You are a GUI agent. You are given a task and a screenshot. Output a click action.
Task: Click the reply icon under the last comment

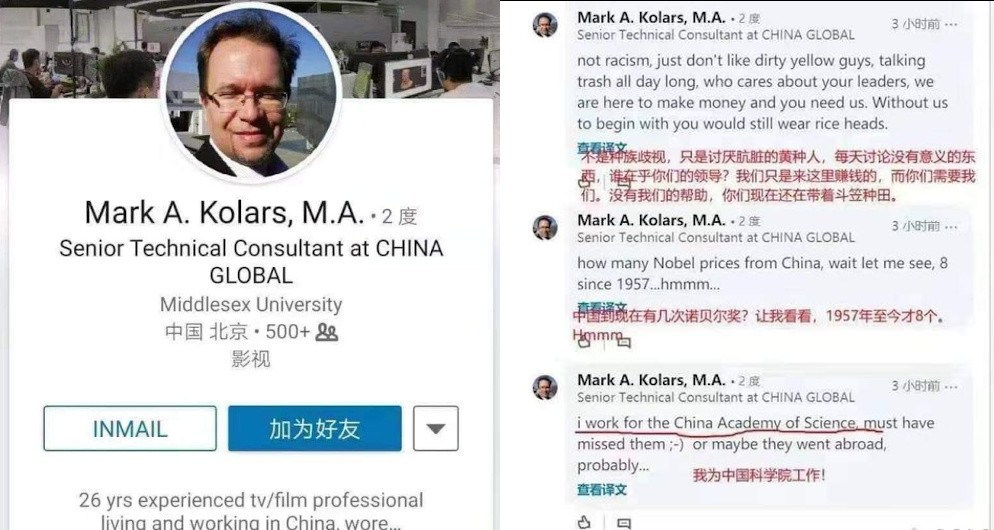tap(624, 523)
